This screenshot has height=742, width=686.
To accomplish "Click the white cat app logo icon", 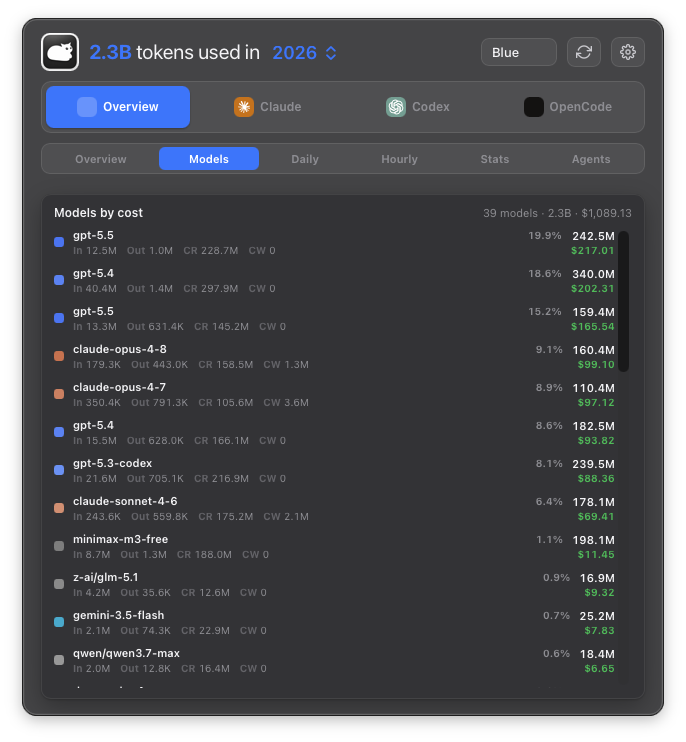I will click(x=60, y=52).
